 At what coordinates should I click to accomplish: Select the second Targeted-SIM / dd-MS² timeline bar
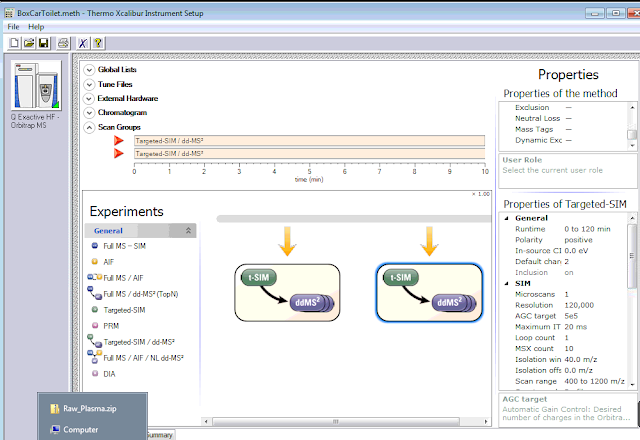pyautogui.click(x=309, y=153)
